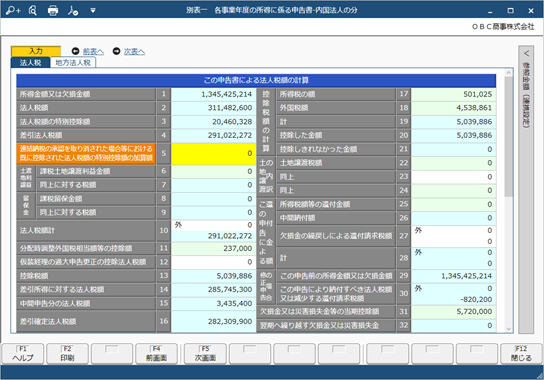
Task: Switch to the 法人税 tab
Action: tap(31, 62)
